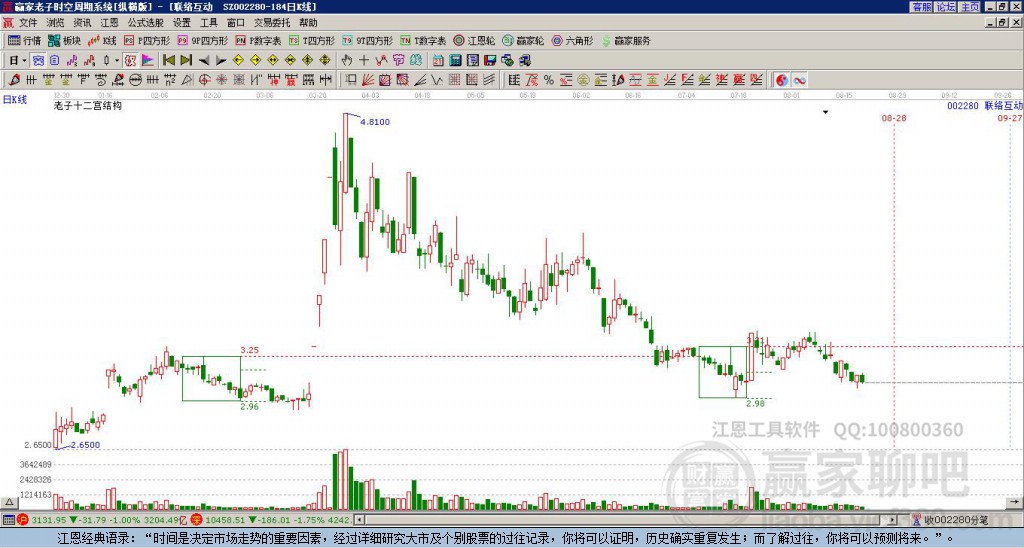Screen dimensions: 1024x548
Task: Expand the 日 period dropdown
Action: pos(24,61)
